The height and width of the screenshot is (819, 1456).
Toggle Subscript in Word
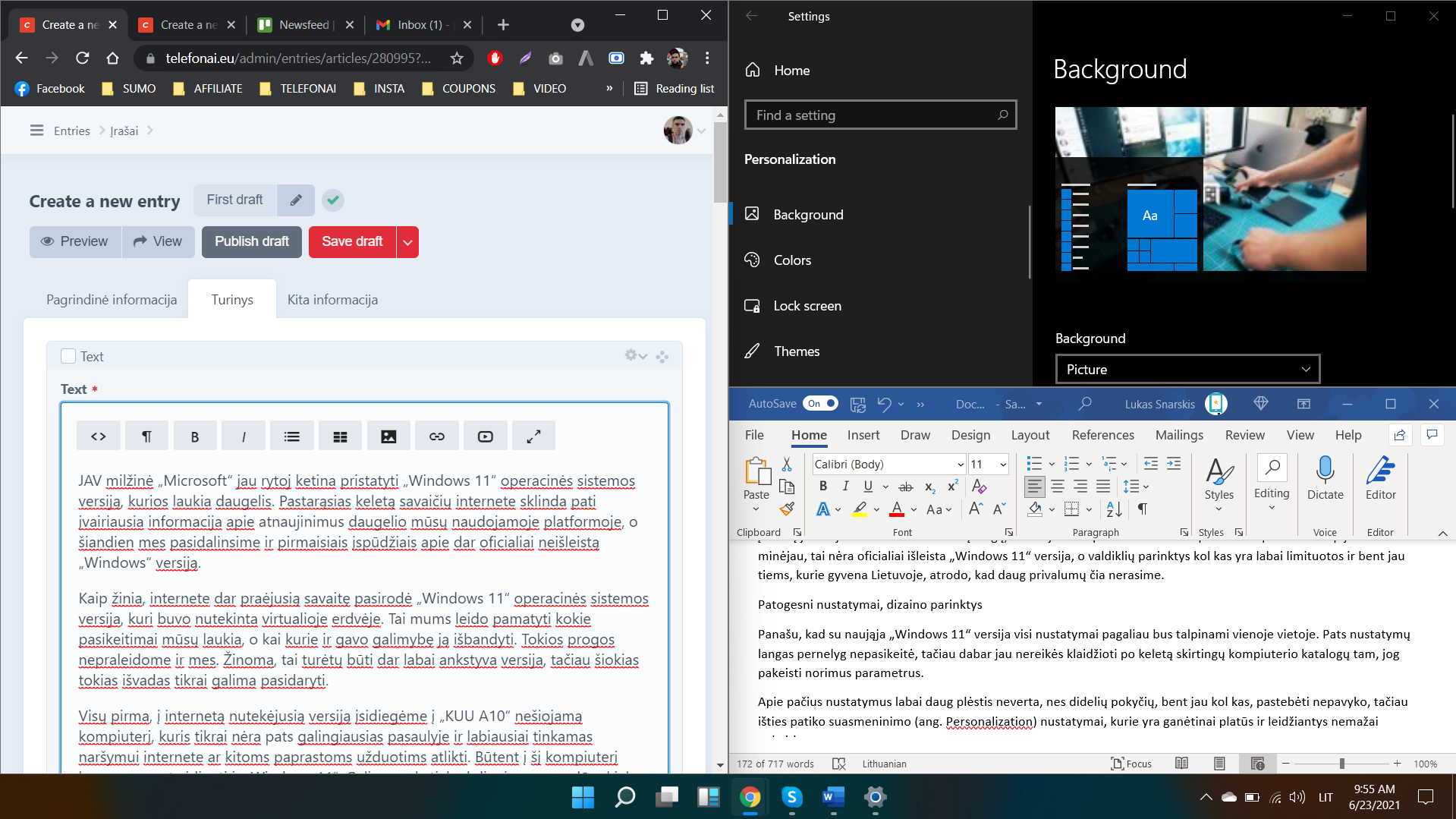[x=930, y=487]
